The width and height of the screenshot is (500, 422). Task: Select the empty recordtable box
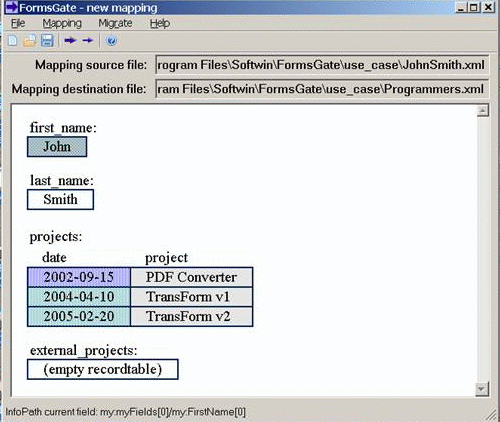point(103,369)
